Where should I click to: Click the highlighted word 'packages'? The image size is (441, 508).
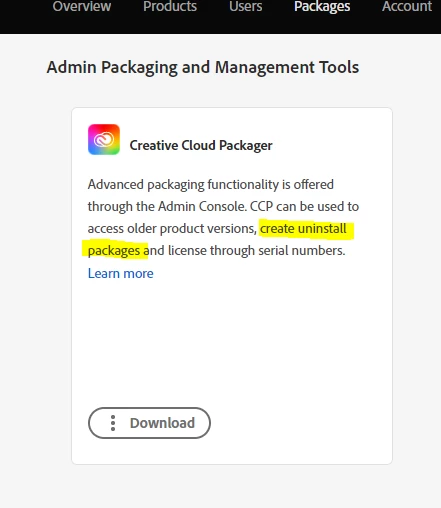114,251
